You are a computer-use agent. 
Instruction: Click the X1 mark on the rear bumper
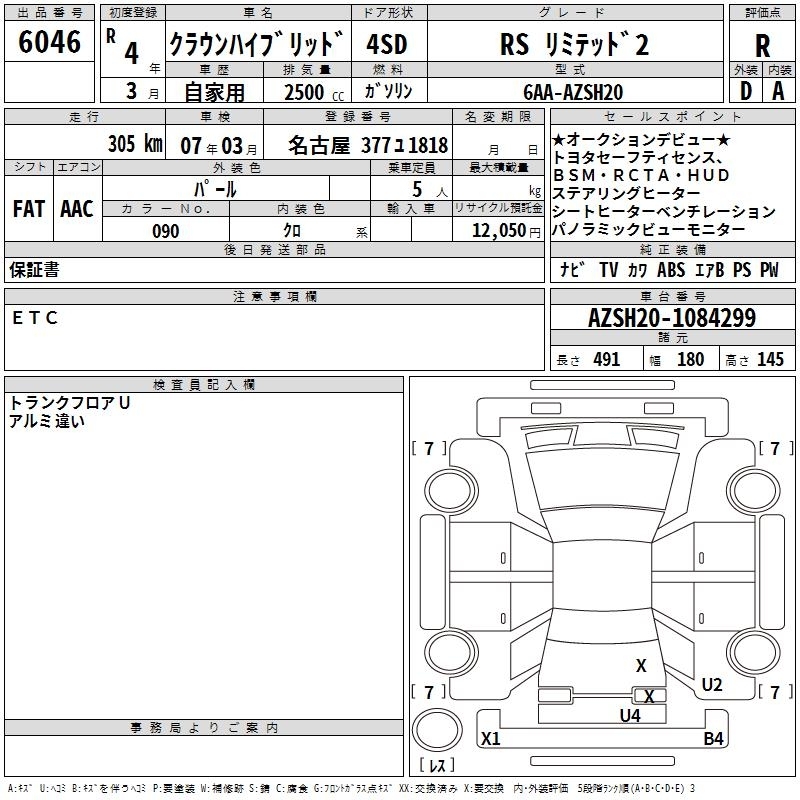click(x=490, y=739)
